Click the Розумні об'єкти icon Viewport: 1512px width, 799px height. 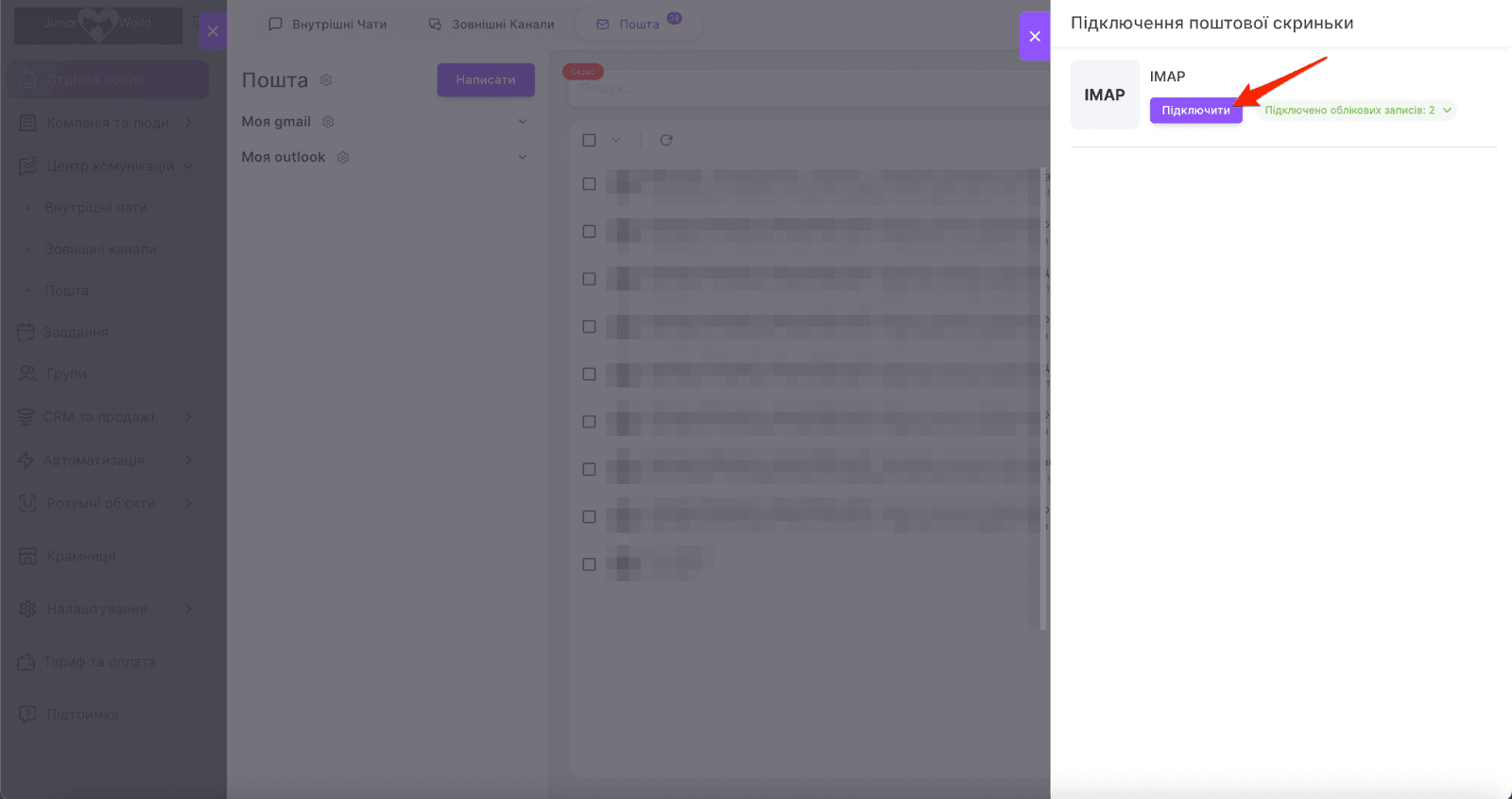[x=27, y=504]
